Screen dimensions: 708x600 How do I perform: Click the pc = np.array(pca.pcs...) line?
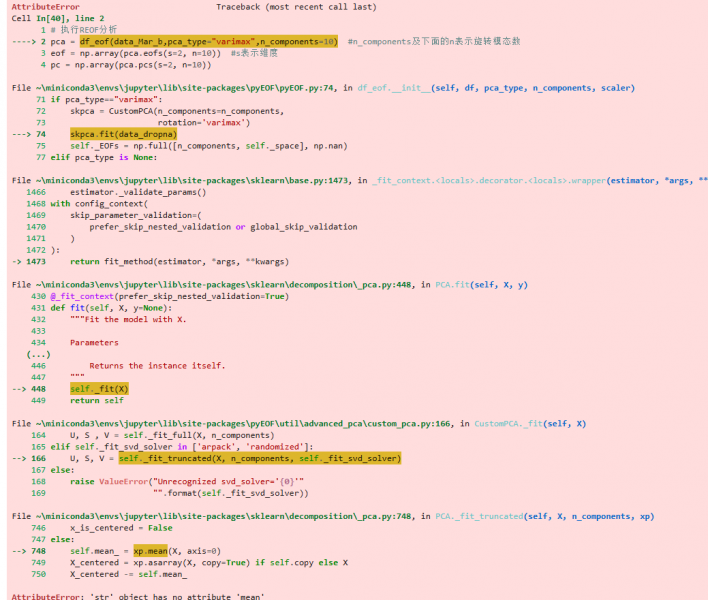coord(130,65)
